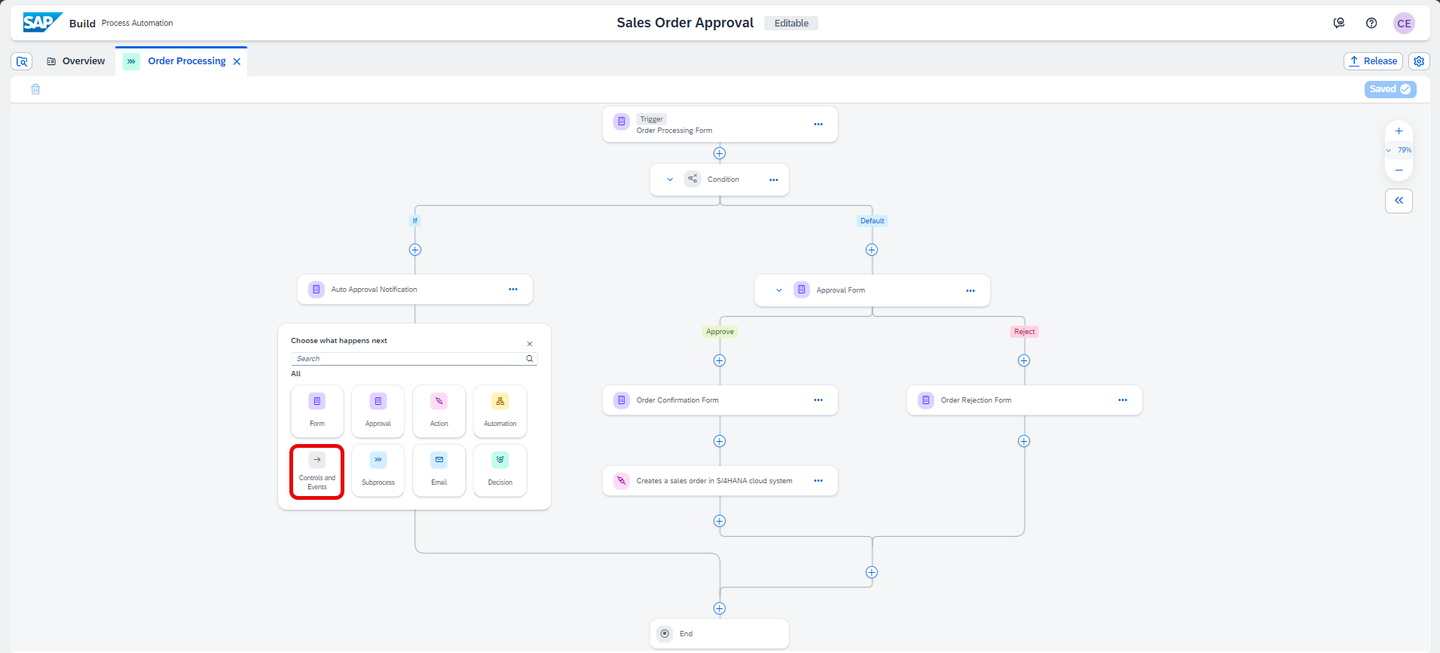Click the Sales Order Approval title

pos(685,22)
